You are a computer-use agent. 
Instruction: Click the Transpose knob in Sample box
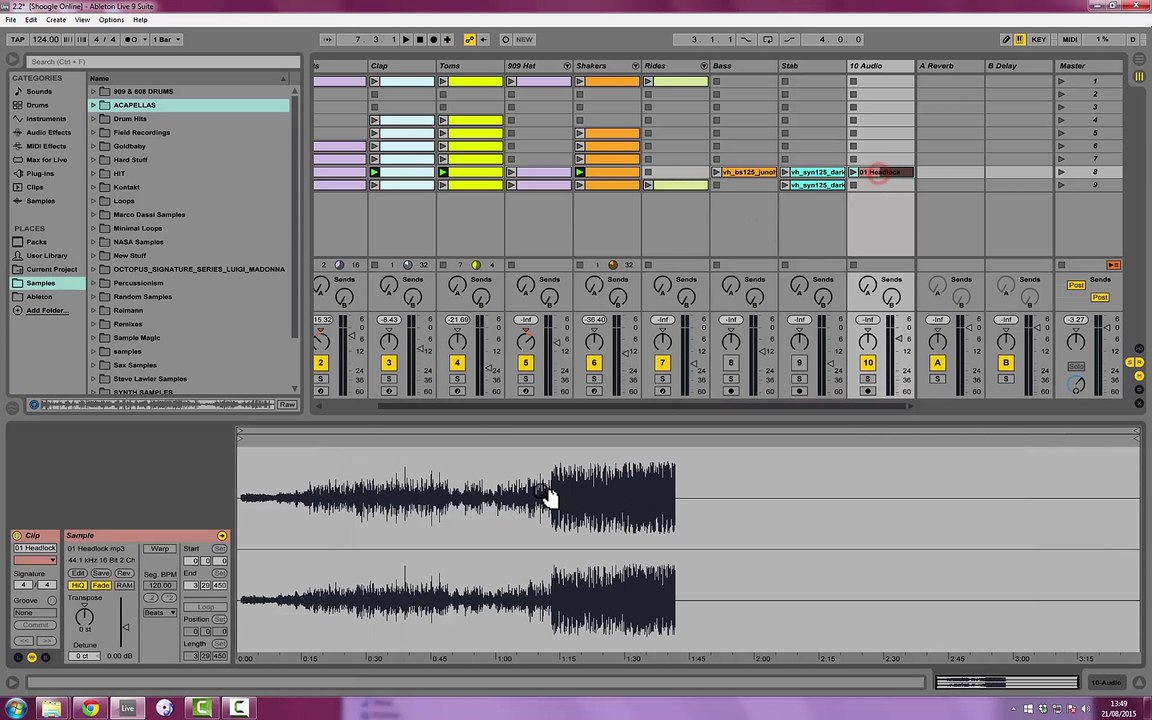coord(84,616)
